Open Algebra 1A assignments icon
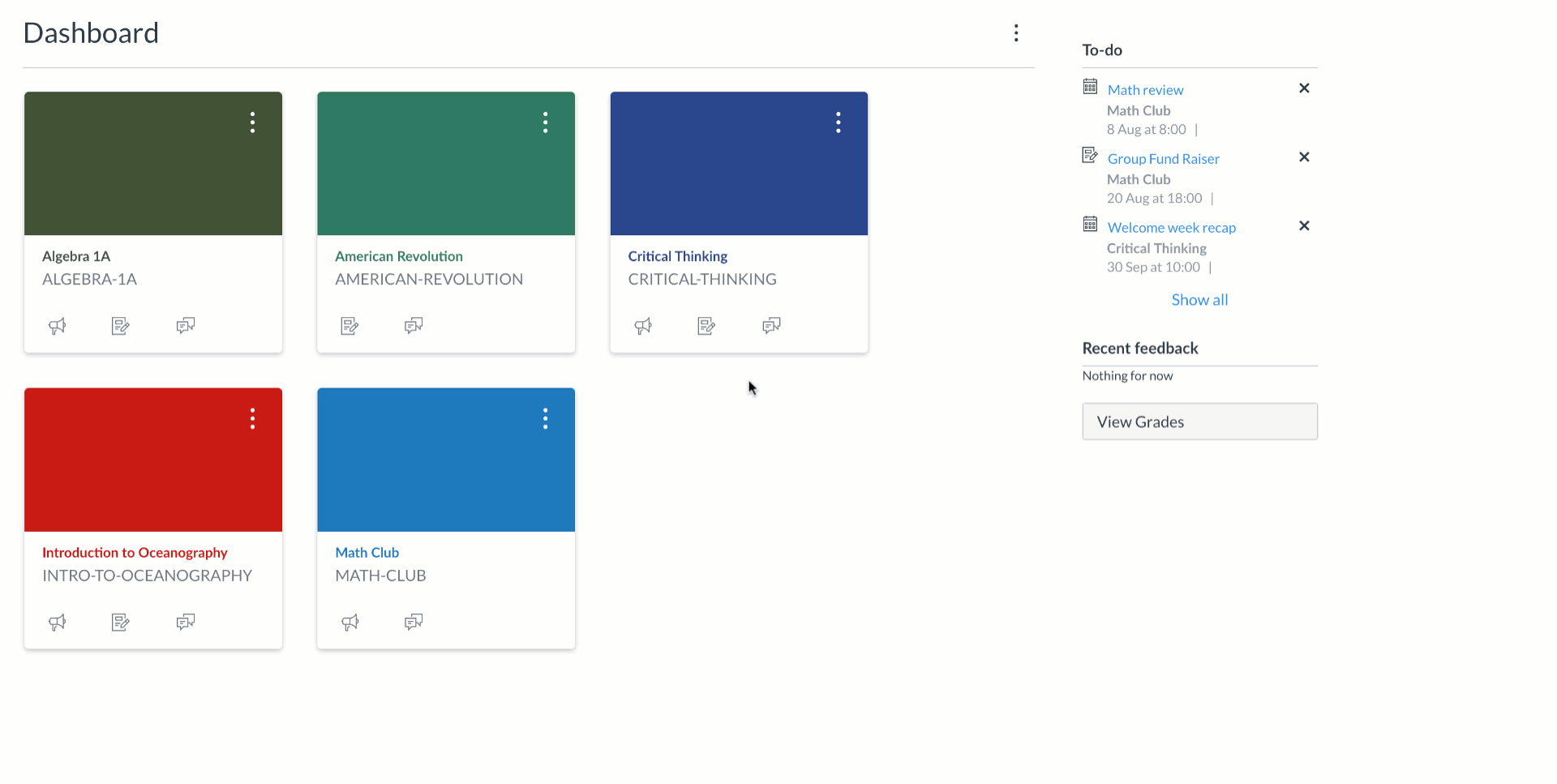The height and width of the screenshot is (784, 1557). 121,326
